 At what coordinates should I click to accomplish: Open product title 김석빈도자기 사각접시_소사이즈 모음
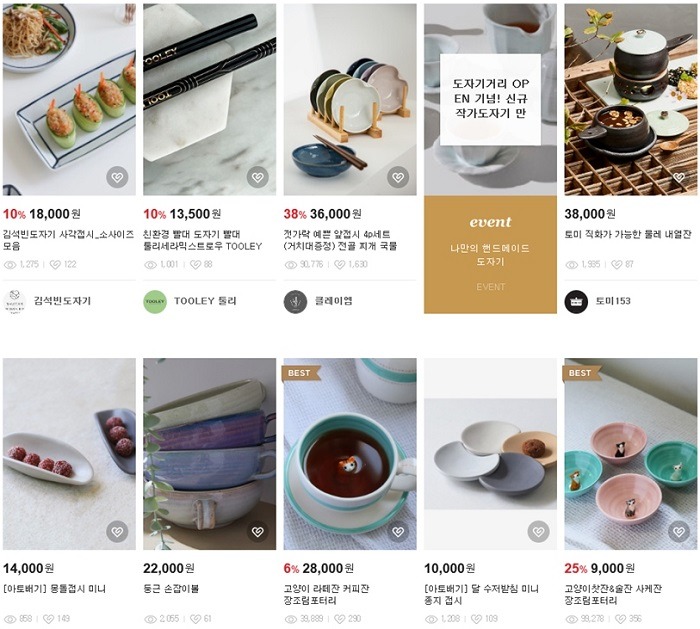point(68,239)
